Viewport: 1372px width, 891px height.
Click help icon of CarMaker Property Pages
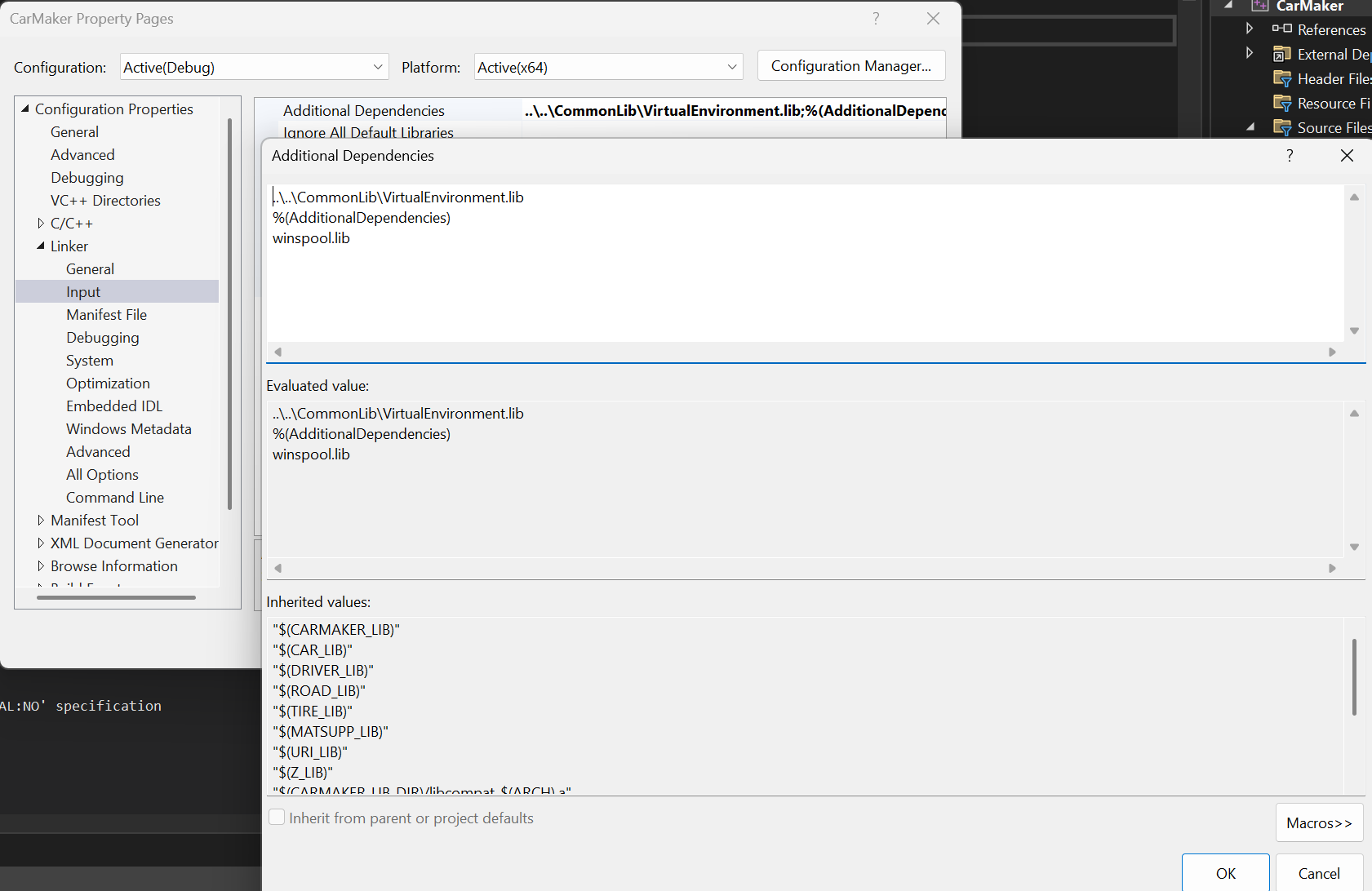point(876,18)
